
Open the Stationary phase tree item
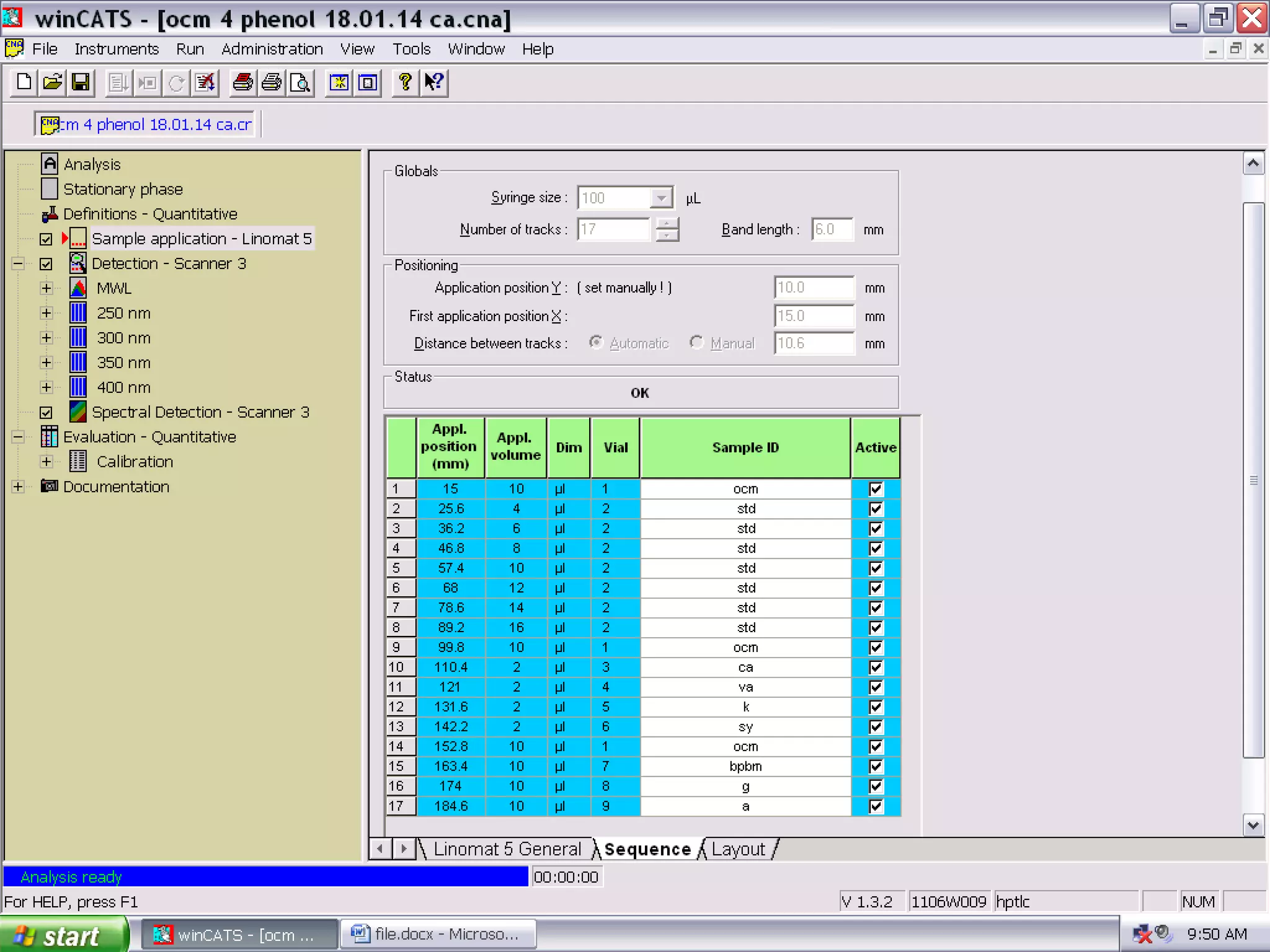(123, 189)
